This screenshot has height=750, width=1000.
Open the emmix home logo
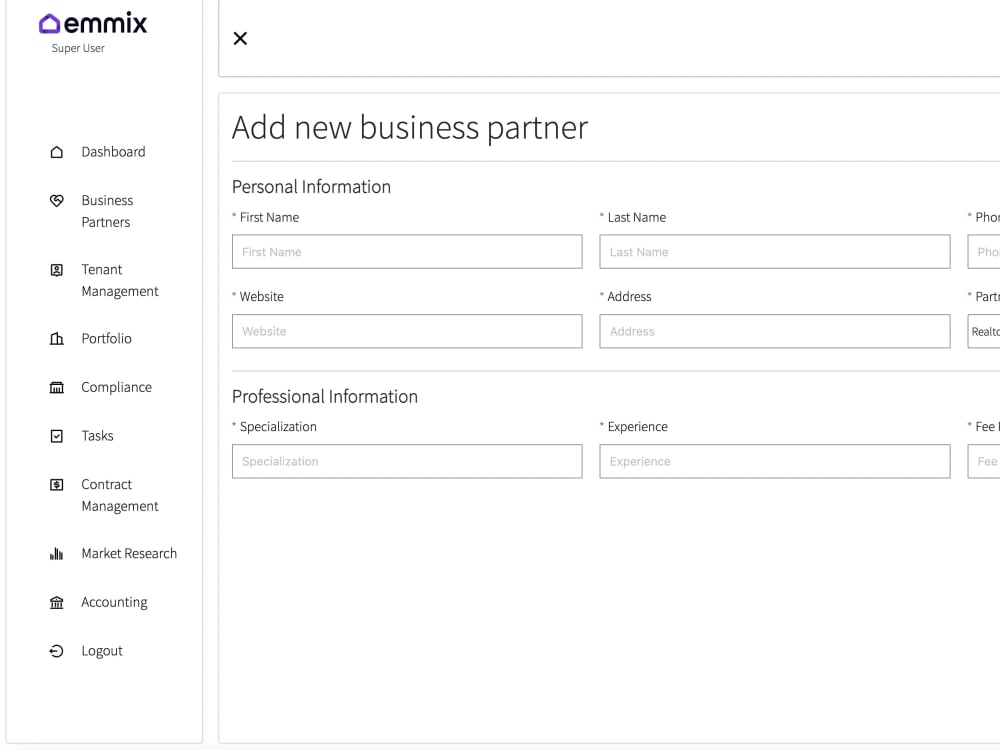93,22
